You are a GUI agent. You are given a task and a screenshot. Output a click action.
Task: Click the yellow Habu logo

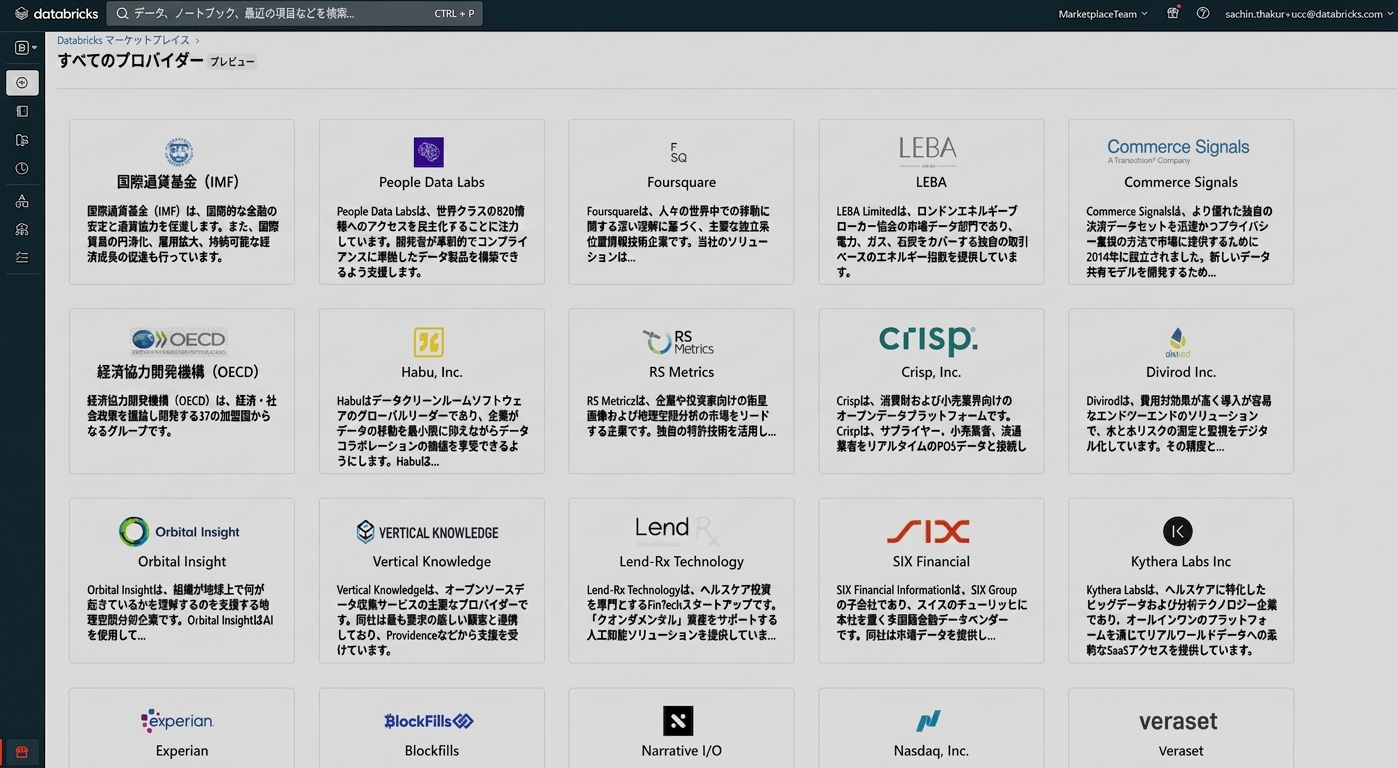429,342
